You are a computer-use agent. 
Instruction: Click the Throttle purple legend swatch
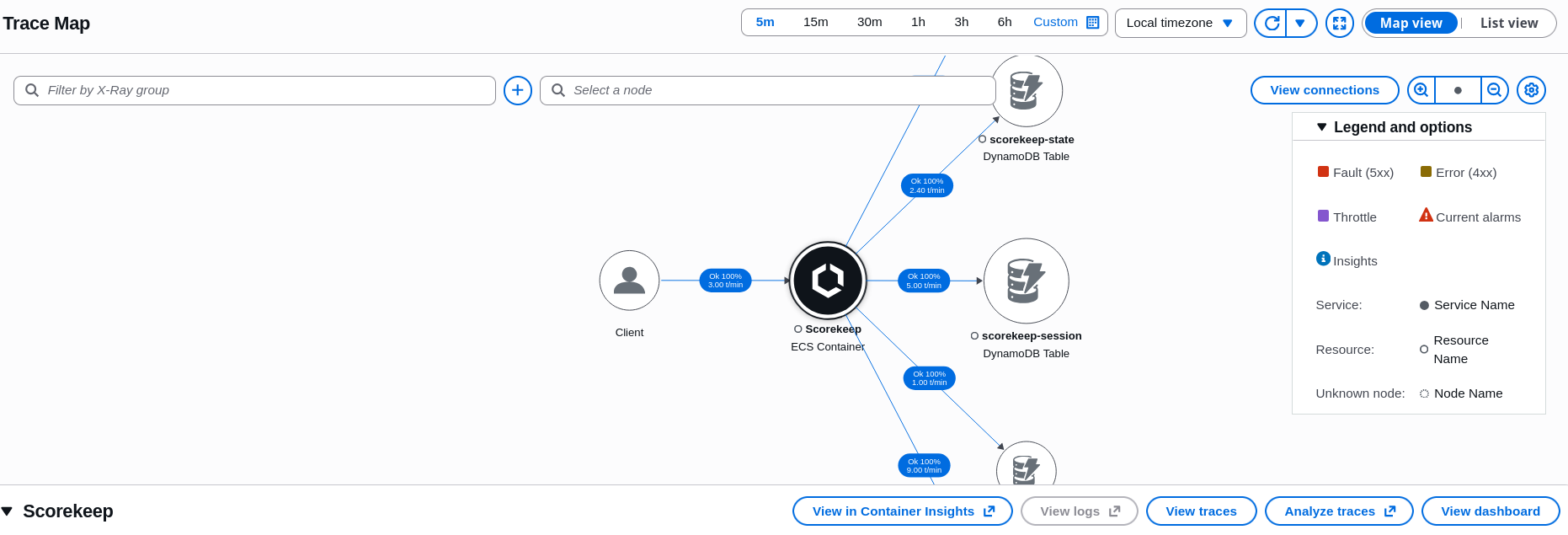pos(1323,216)
